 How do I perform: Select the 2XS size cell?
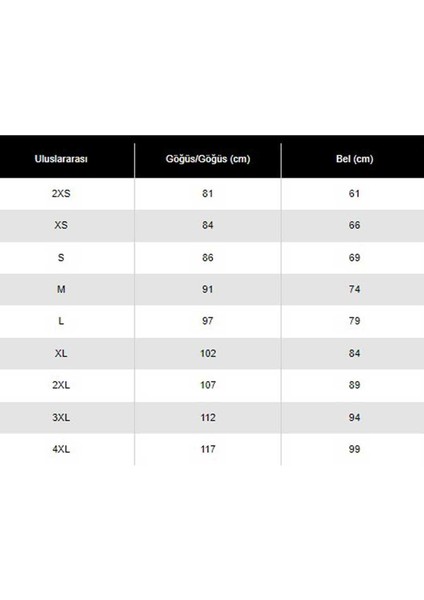(x=61, y=194)
